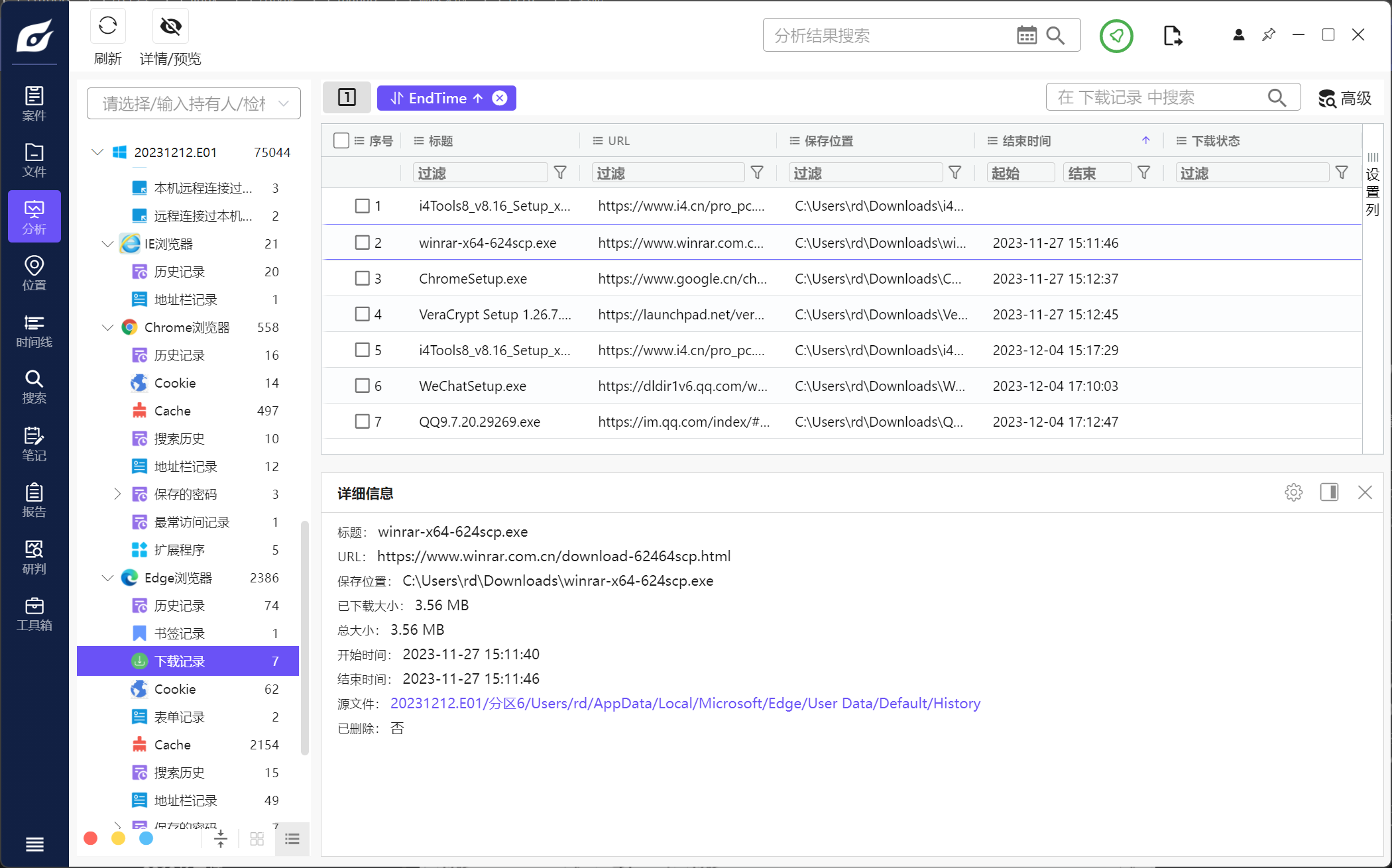The width and height of the screenshot is (1392, 868).
Task: Open the 请选择/输入持有人 dropdown
Action: tap(194, 103)
